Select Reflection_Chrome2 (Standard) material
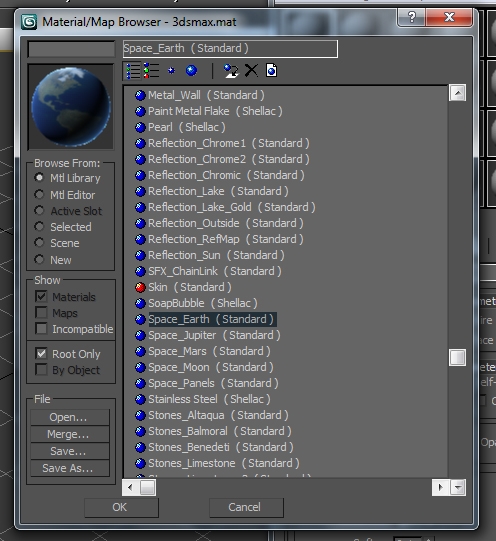 [x=228, y=159]
